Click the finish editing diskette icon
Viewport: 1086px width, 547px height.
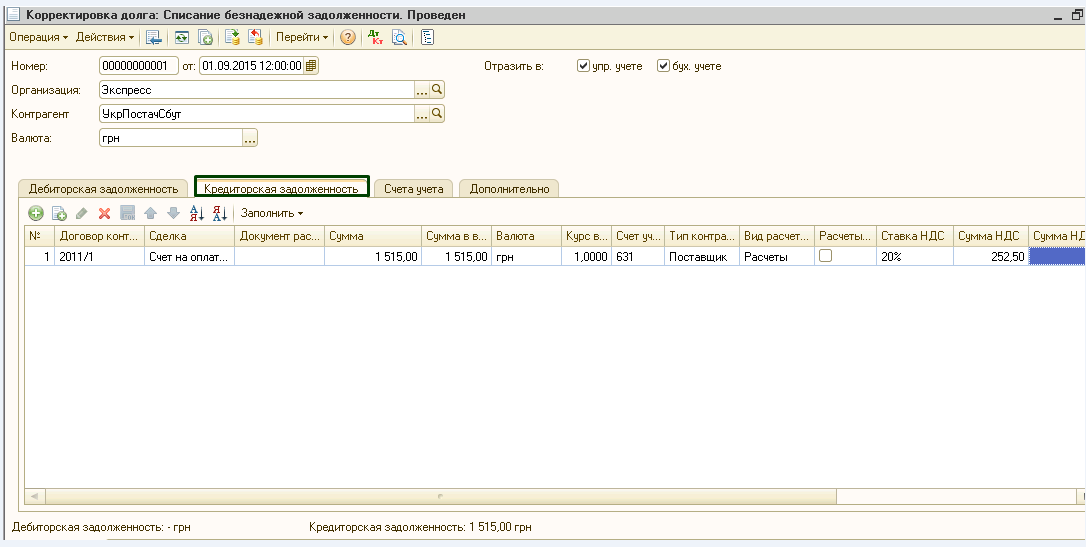tap(127, 213)
